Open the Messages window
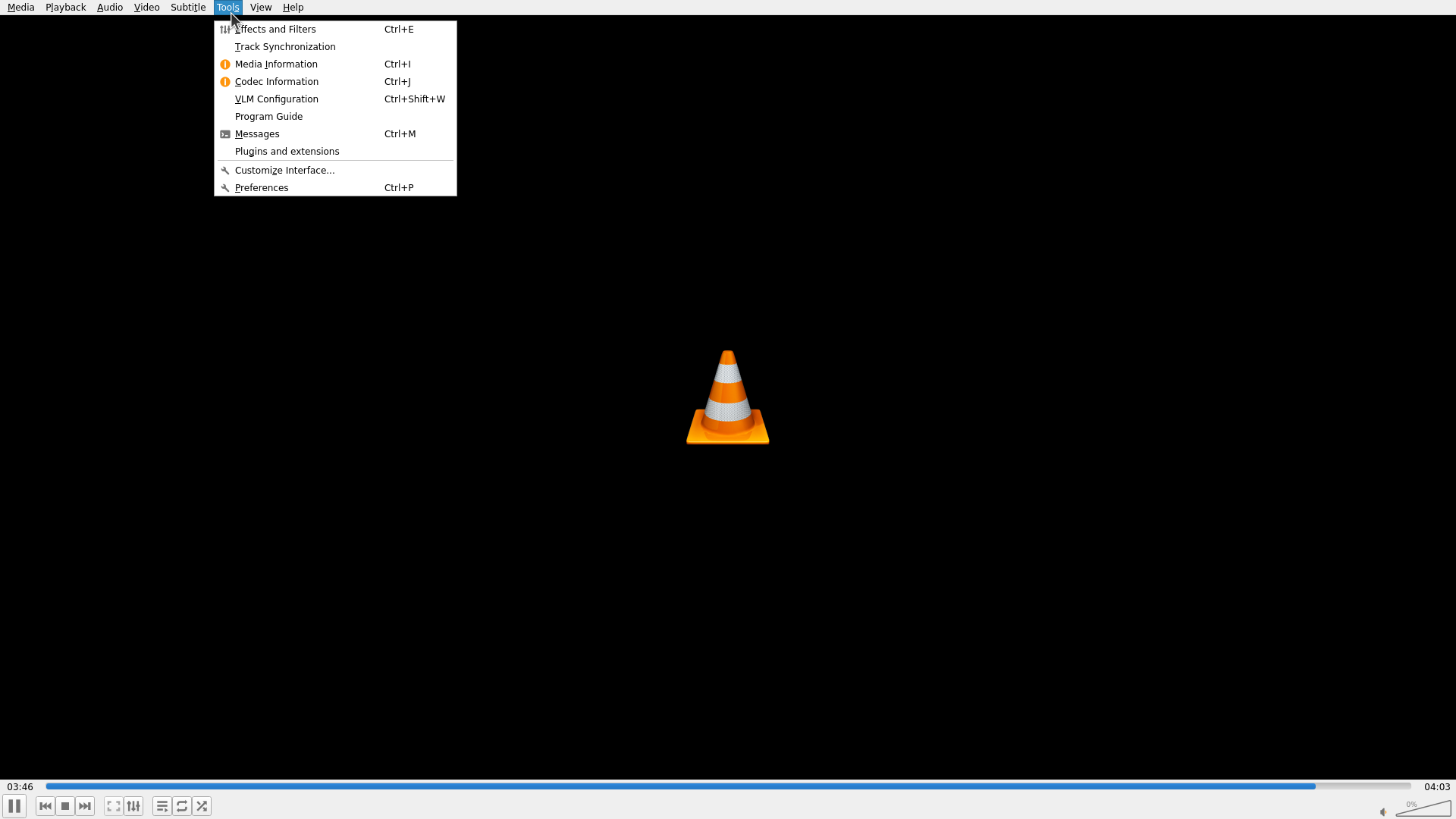 [257, 134]
